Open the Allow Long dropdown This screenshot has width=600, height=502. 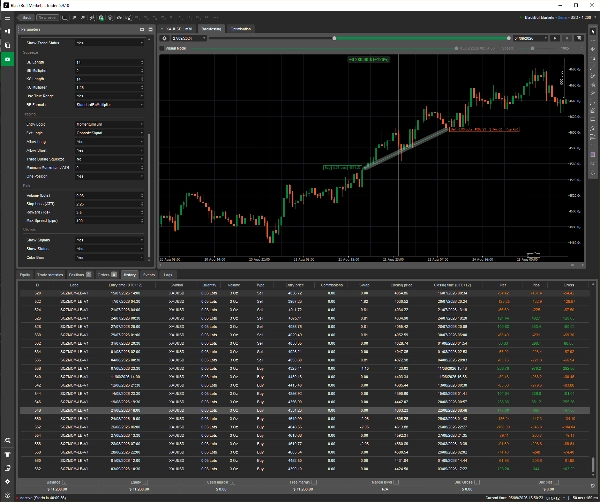point(109,142)
